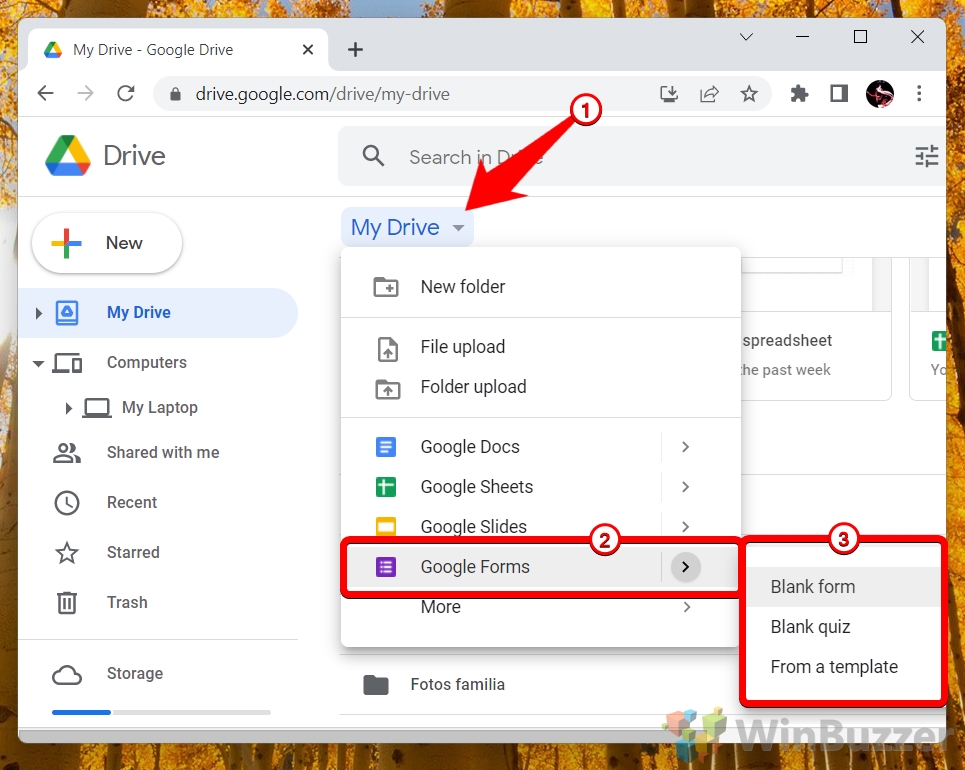The image size is (965, 770).
Task: Expand the My Laptop tree arrow
Action: (68, 408)
